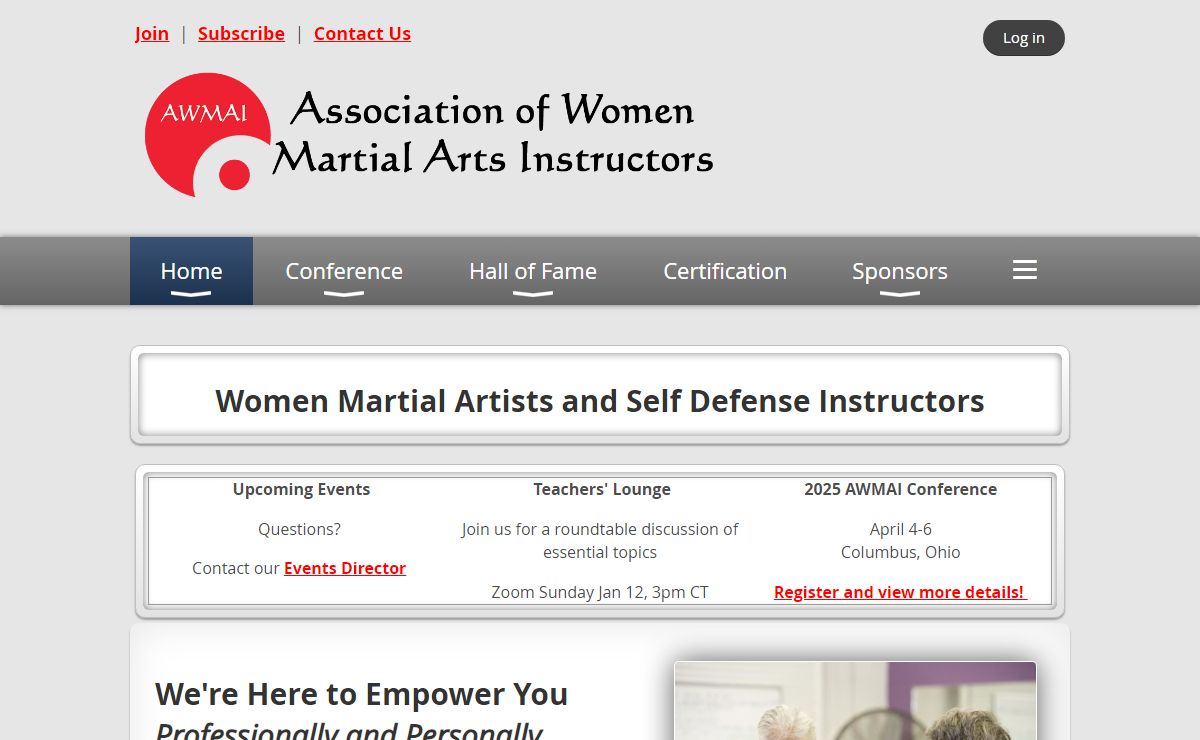Click the Teachers' Lounge heading
The height and width of the screenshot is (740, 1200).
(602, 489)
